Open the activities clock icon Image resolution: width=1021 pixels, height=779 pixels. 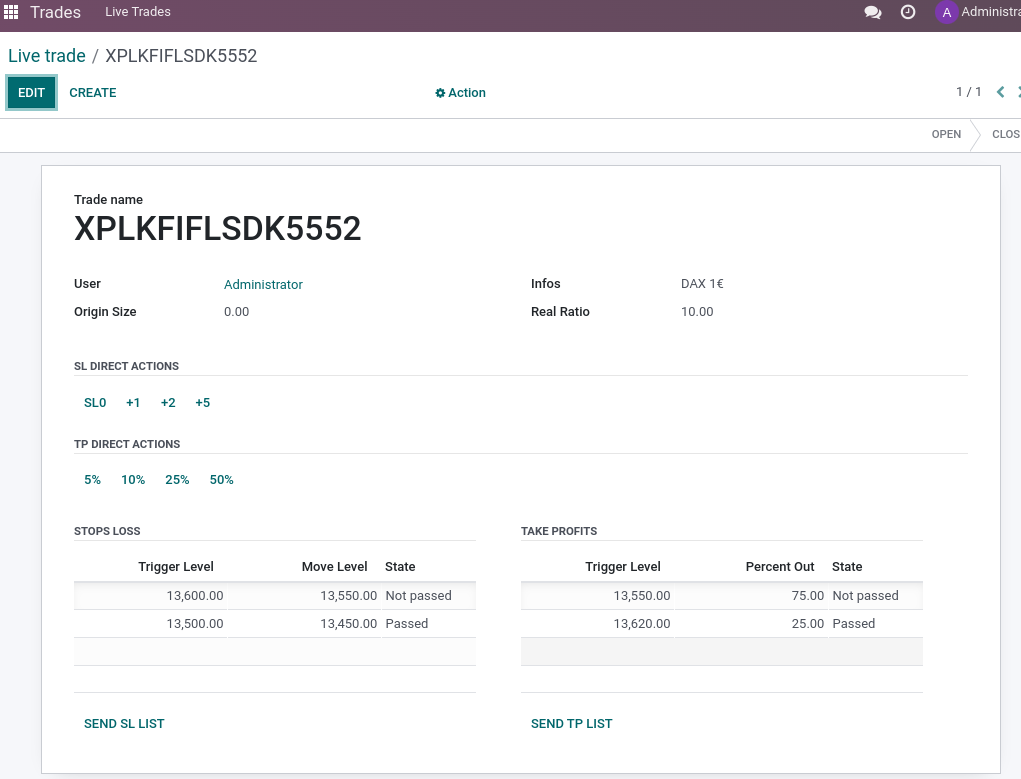click(x=908, y=12)
